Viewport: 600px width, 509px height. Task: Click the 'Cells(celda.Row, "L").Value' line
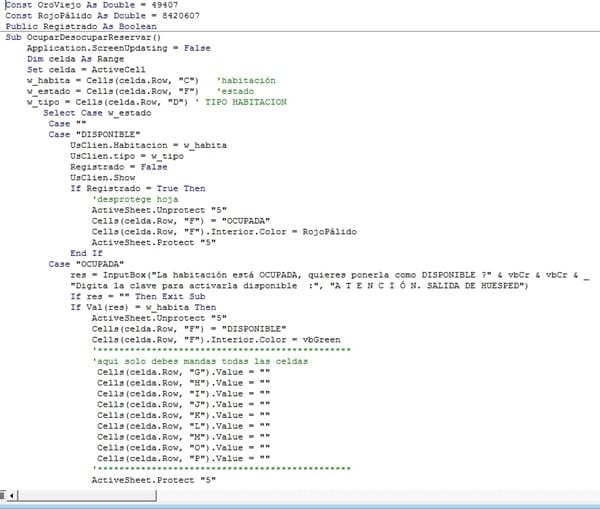tap(183, 426)
